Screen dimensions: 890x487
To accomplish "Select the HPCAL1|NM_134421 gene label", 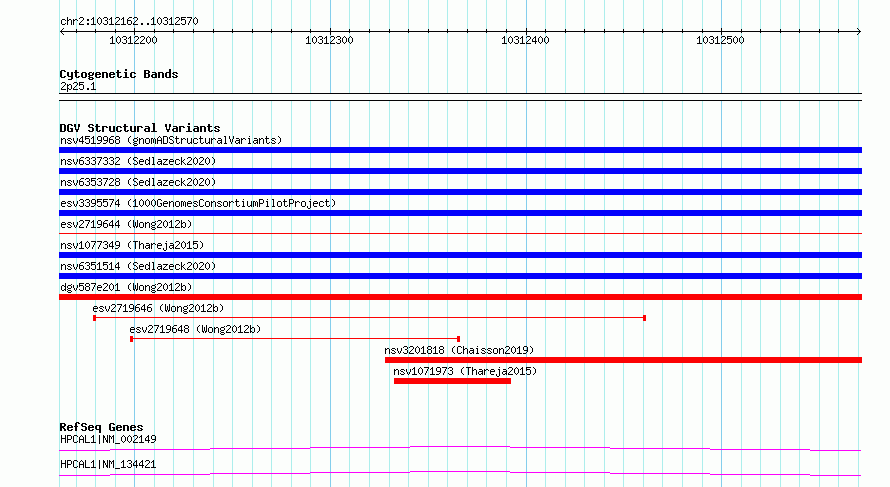I will point(108,464).
